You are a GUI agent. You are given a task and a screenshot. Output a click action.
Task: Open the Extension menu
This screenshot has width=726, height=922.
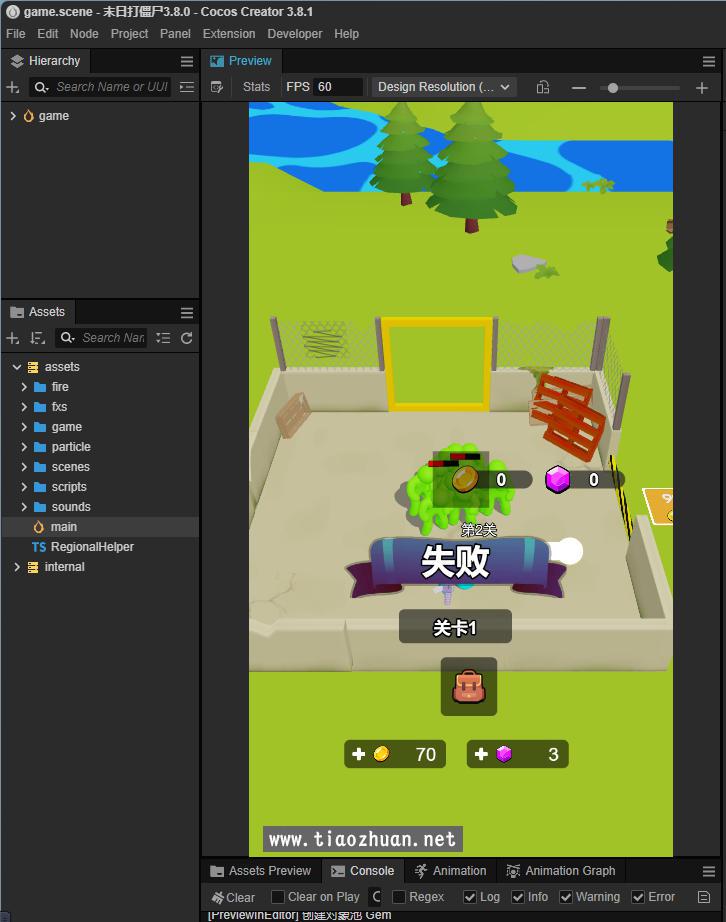[229, 33]
